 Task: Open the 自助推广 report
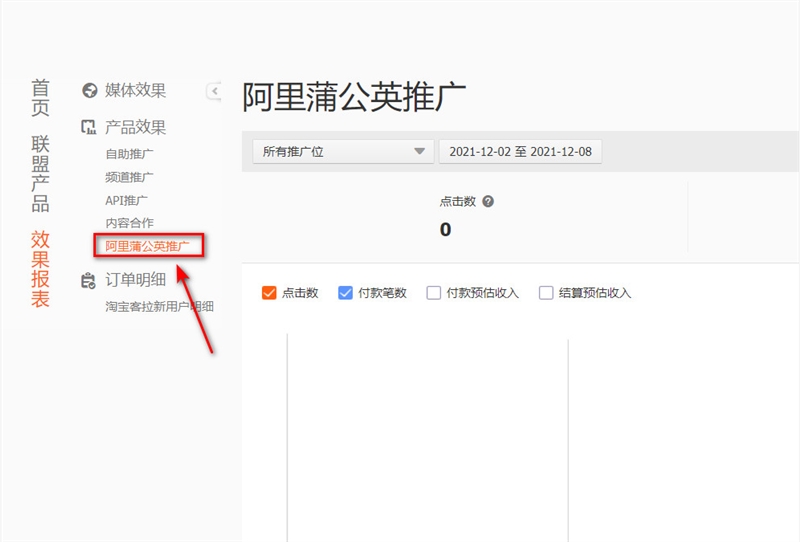(129, 154)
